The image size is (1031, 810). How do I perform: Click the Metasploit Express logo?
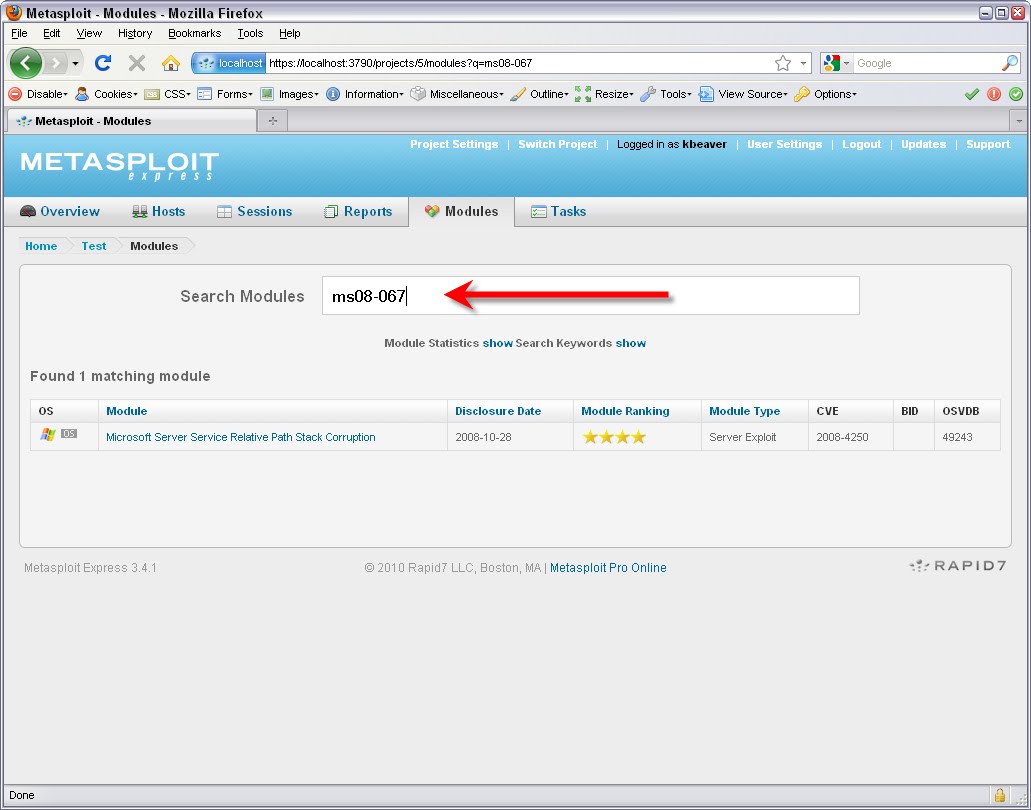(x=119, y=166)
